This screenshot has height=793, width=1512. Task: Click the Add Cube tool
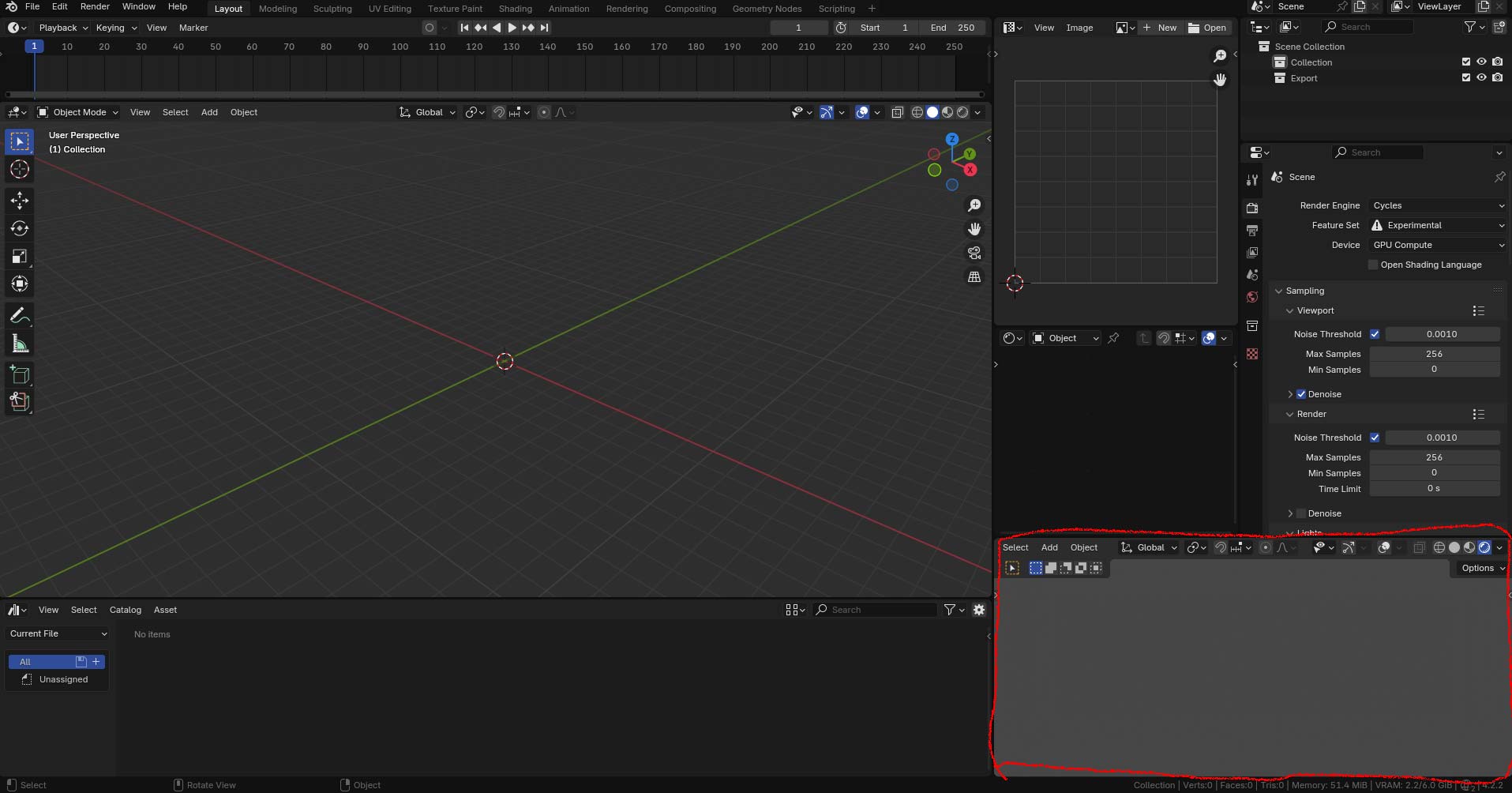[x=20, y=374]
